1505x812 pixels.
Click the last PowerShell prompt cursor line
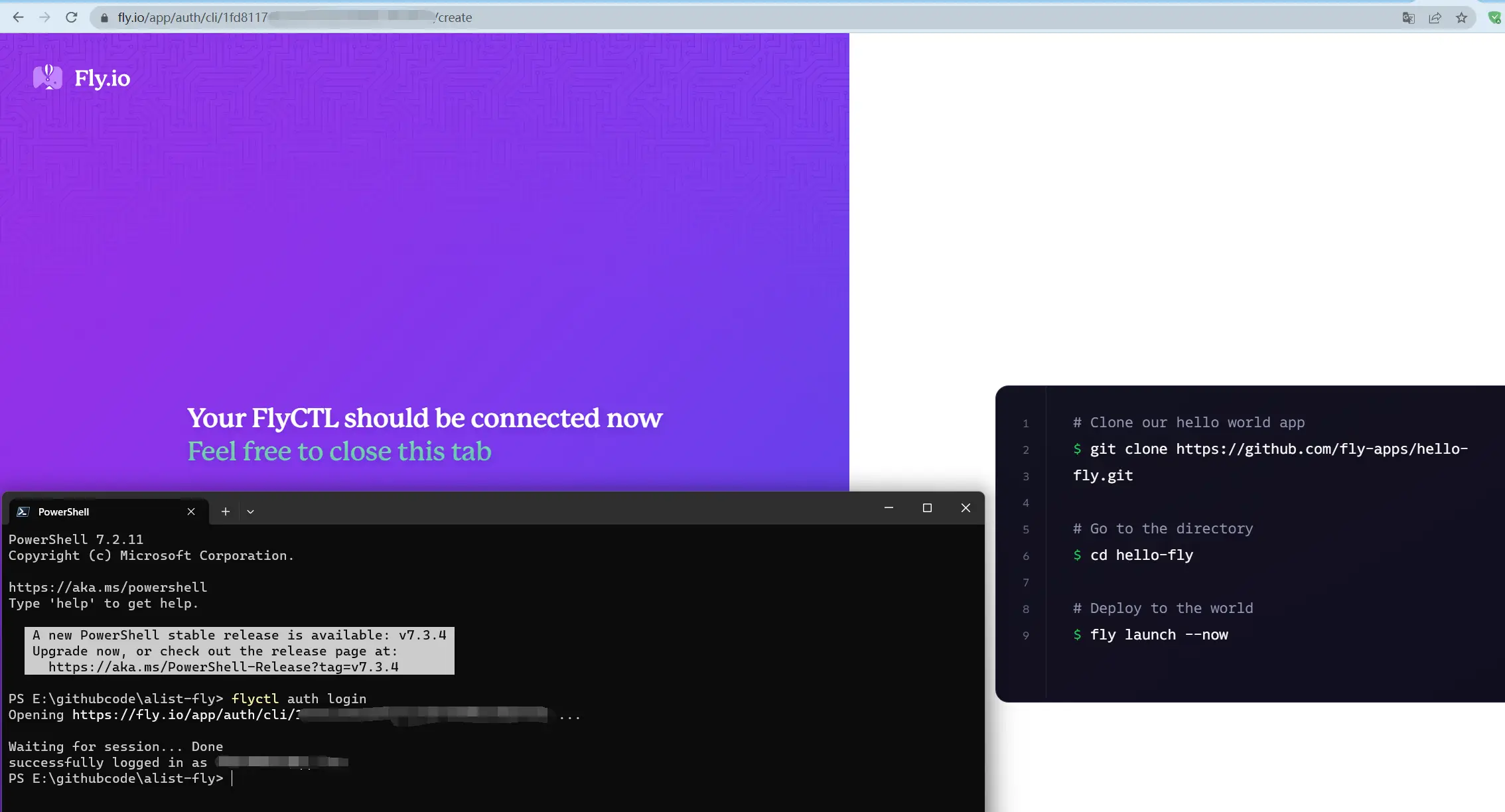[x=121, y=778]
